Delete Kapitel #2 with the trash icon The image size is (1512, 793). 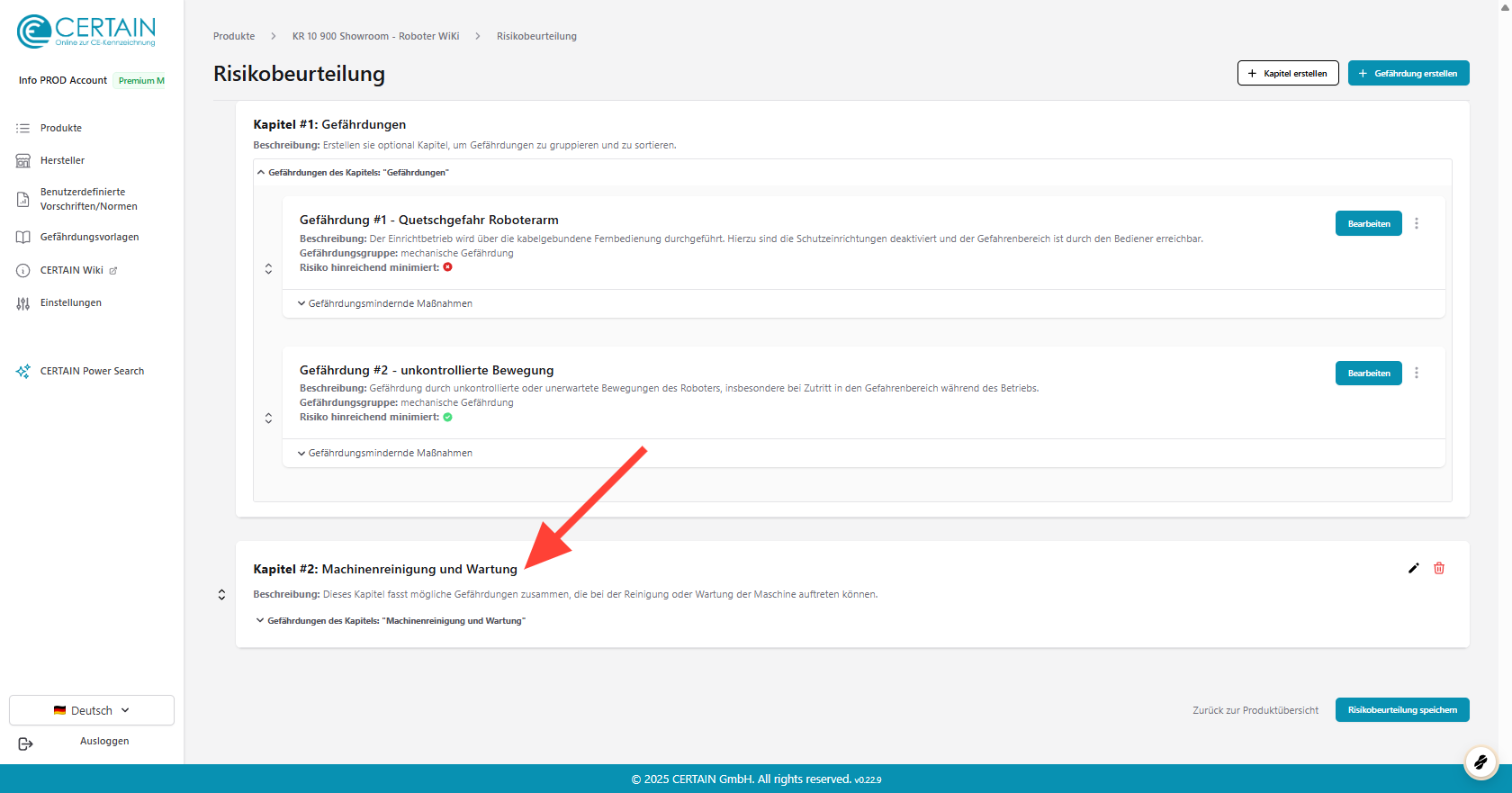tap(1439, 568)
